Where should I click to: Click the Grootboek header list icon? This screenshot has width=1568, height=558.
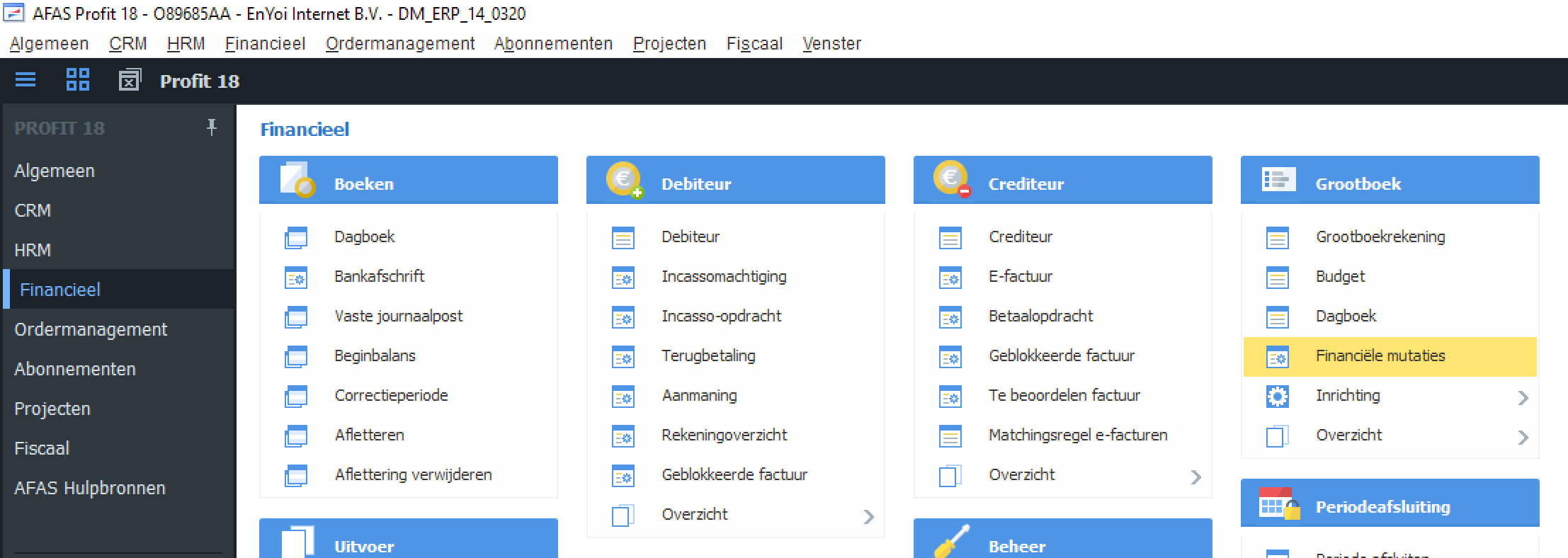click(1278, 180)
